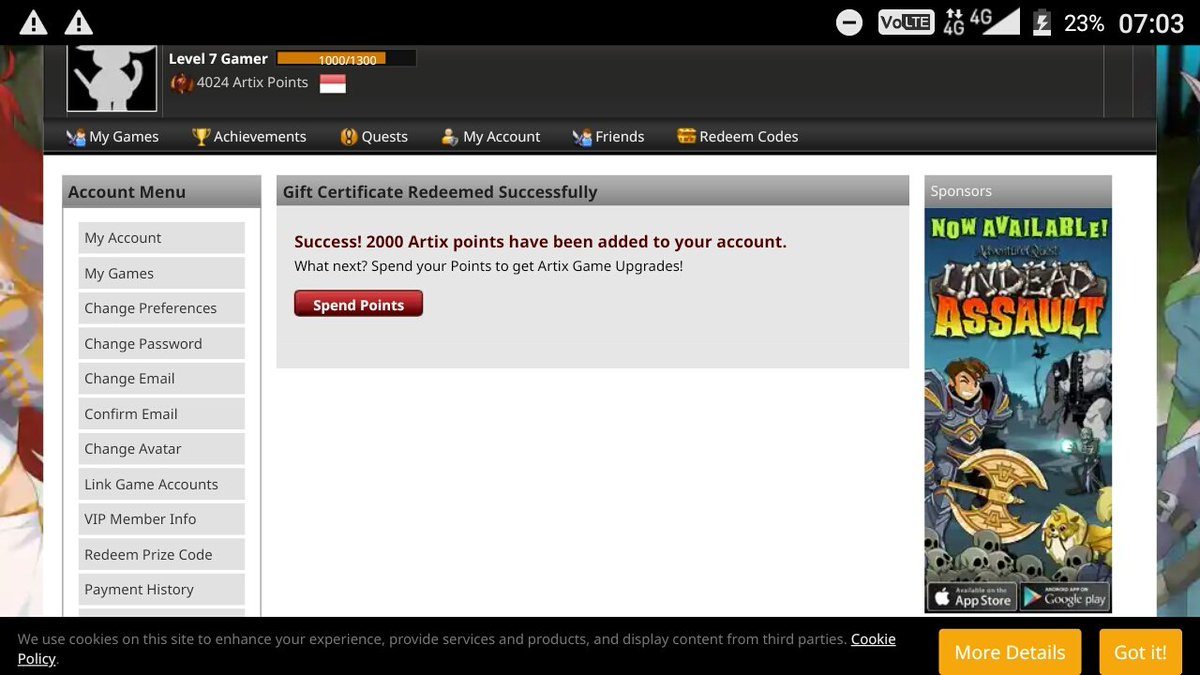Click the Achievements trophy icon
This screenshot has width=1200, height=675.
click(201, 137)
